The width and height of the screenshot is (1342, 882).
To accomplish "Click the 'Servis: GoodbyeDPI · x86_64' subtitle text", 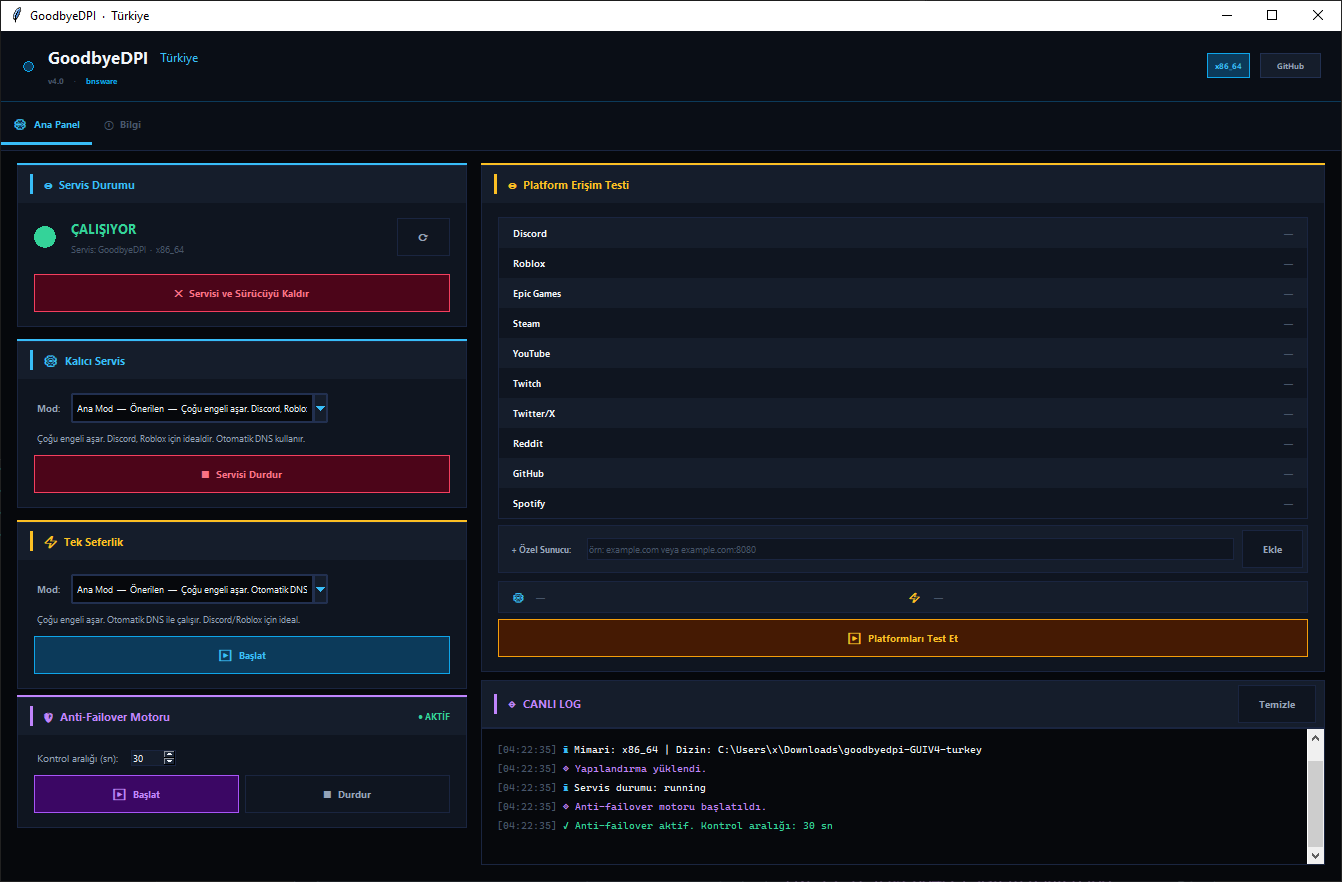I will point(127,250).
